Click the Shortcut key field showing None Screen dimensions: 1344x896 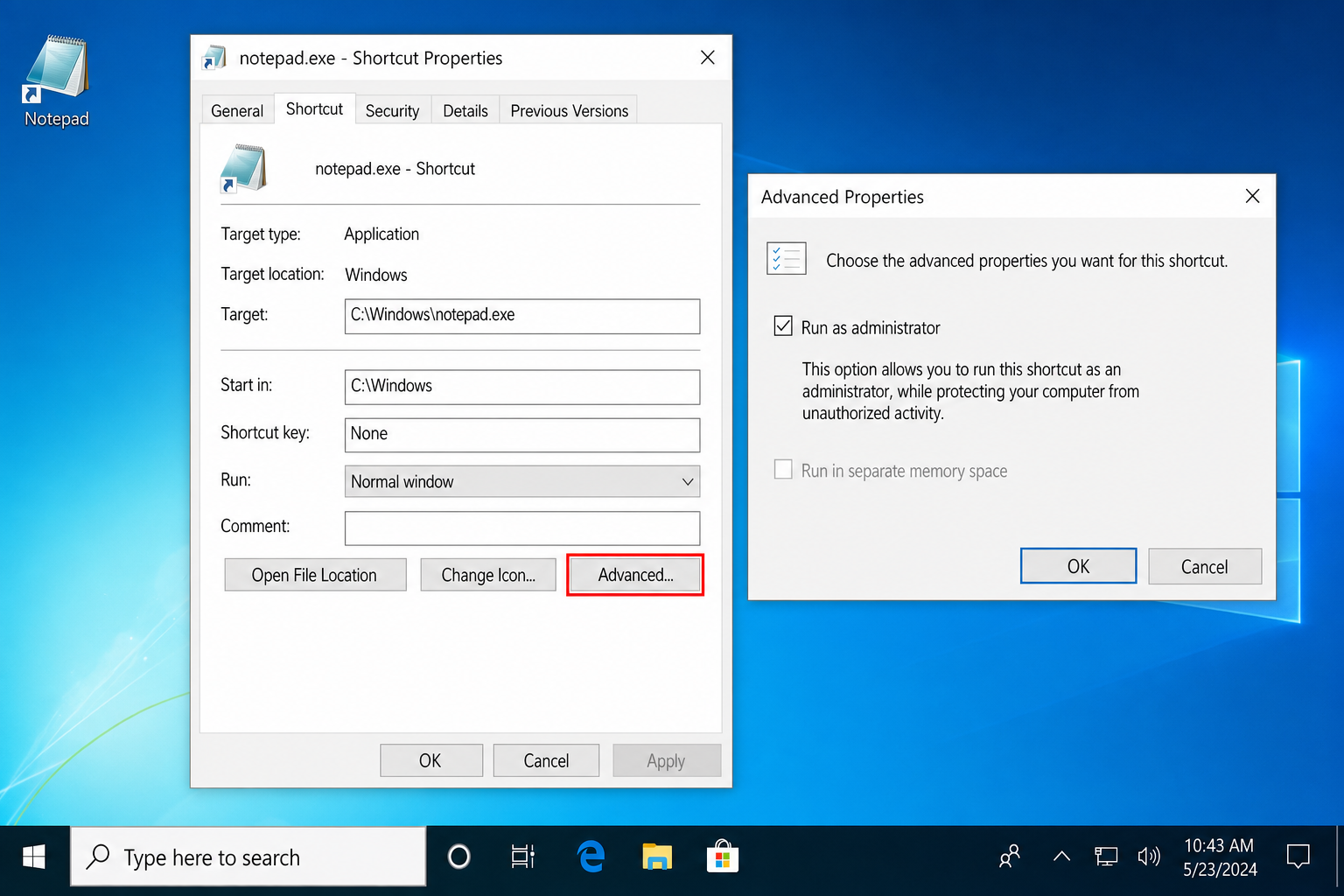tap(522, 435)
